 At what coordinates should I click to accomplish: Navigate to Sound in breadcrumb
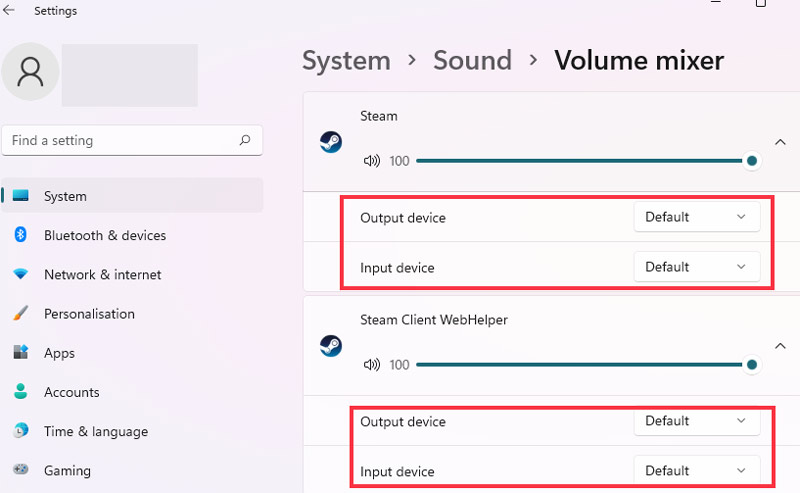coord(472,60)
